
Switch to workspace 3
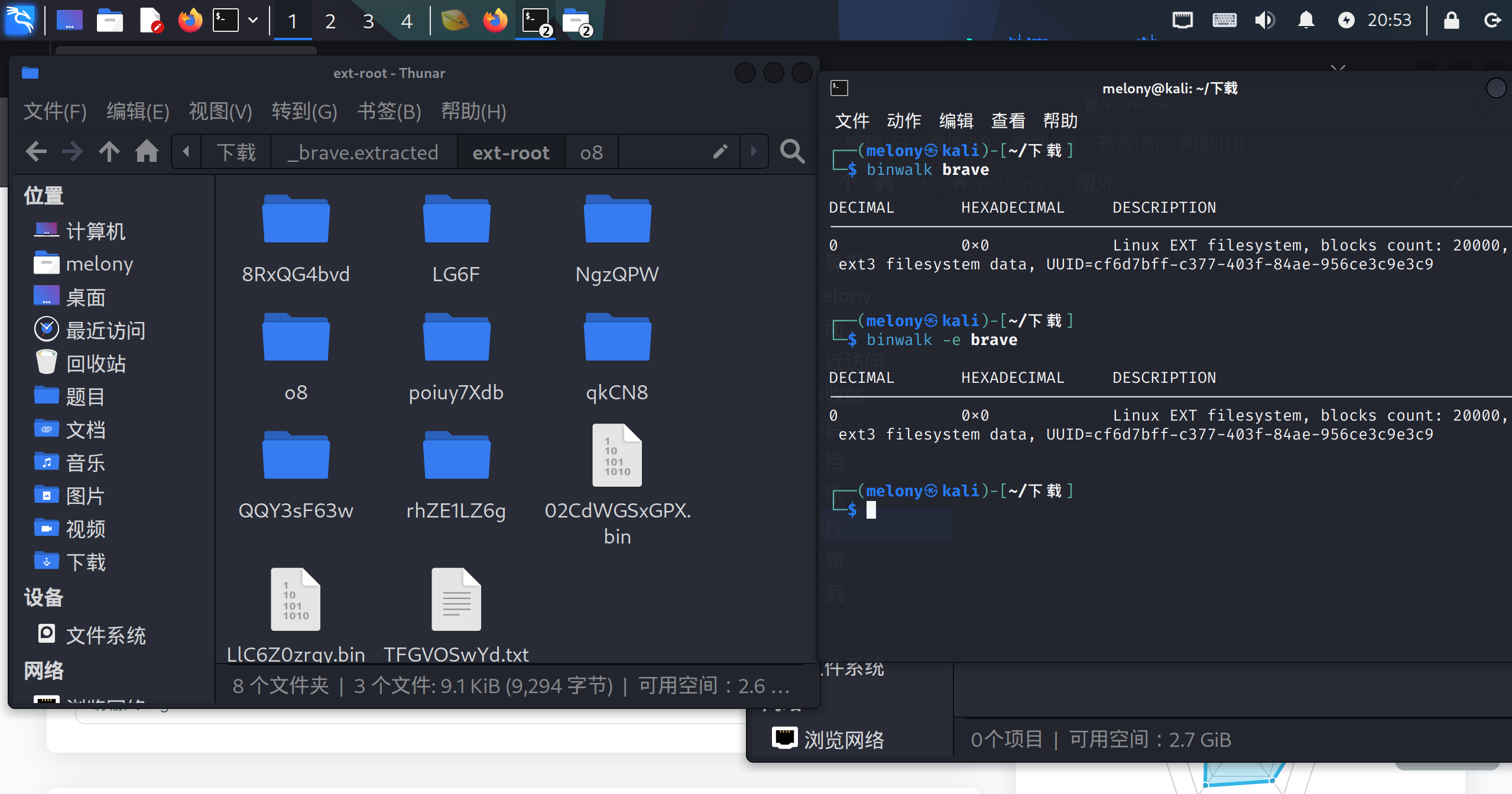coord(368,21)
